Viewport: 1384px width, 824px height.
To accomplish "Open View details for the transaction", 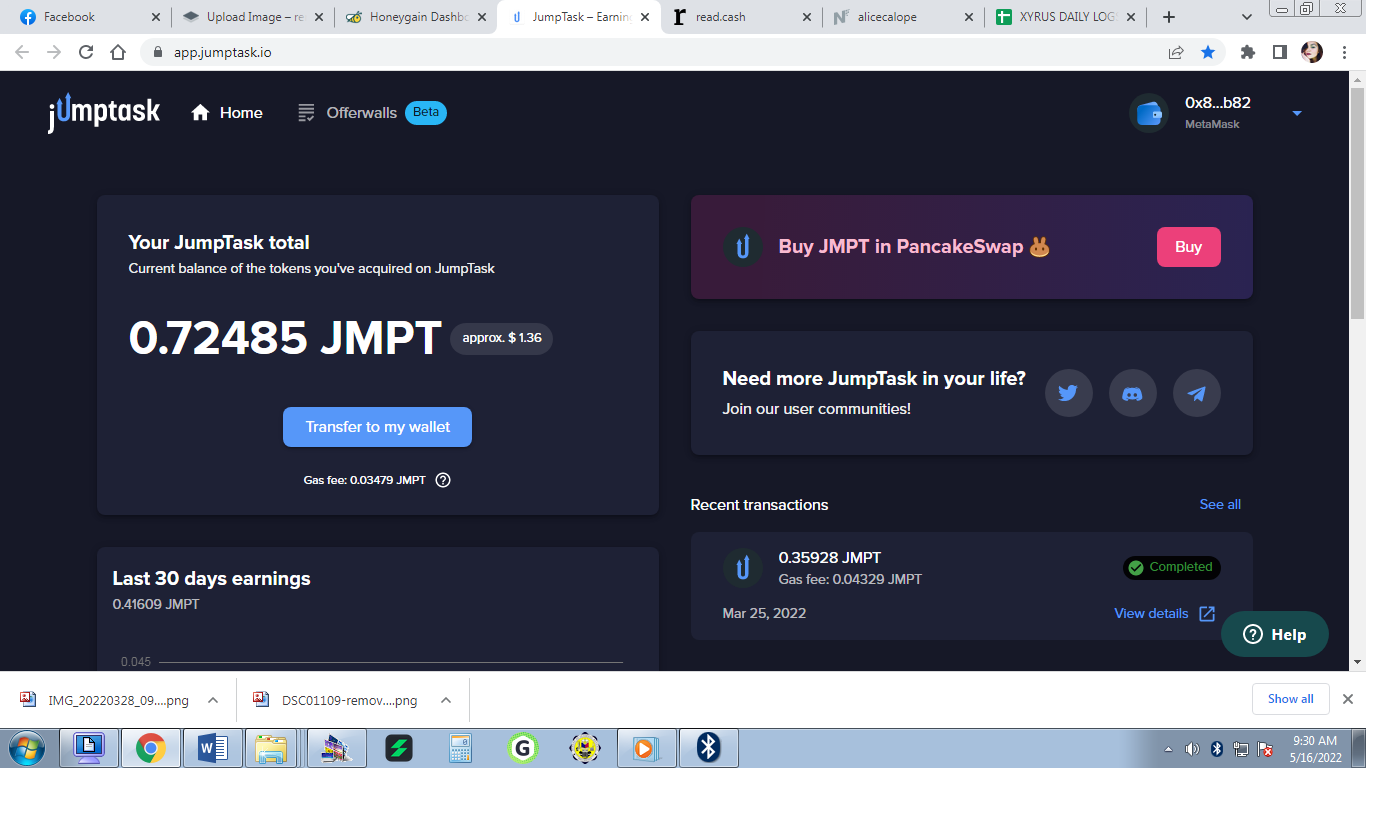I will pyautogui.click(x=1151, y=614).
